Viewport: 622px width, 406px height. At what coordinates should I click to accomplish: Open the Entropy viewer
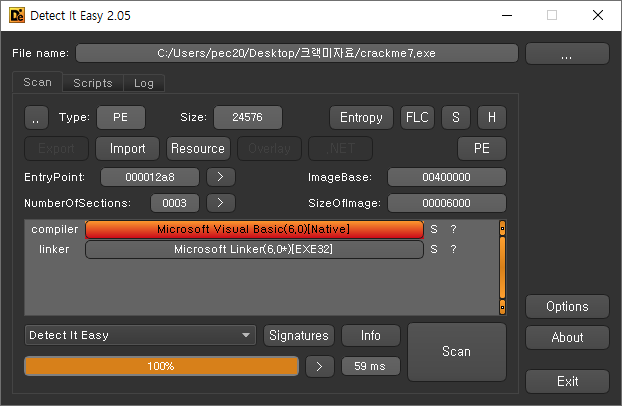tap(361, 117)
